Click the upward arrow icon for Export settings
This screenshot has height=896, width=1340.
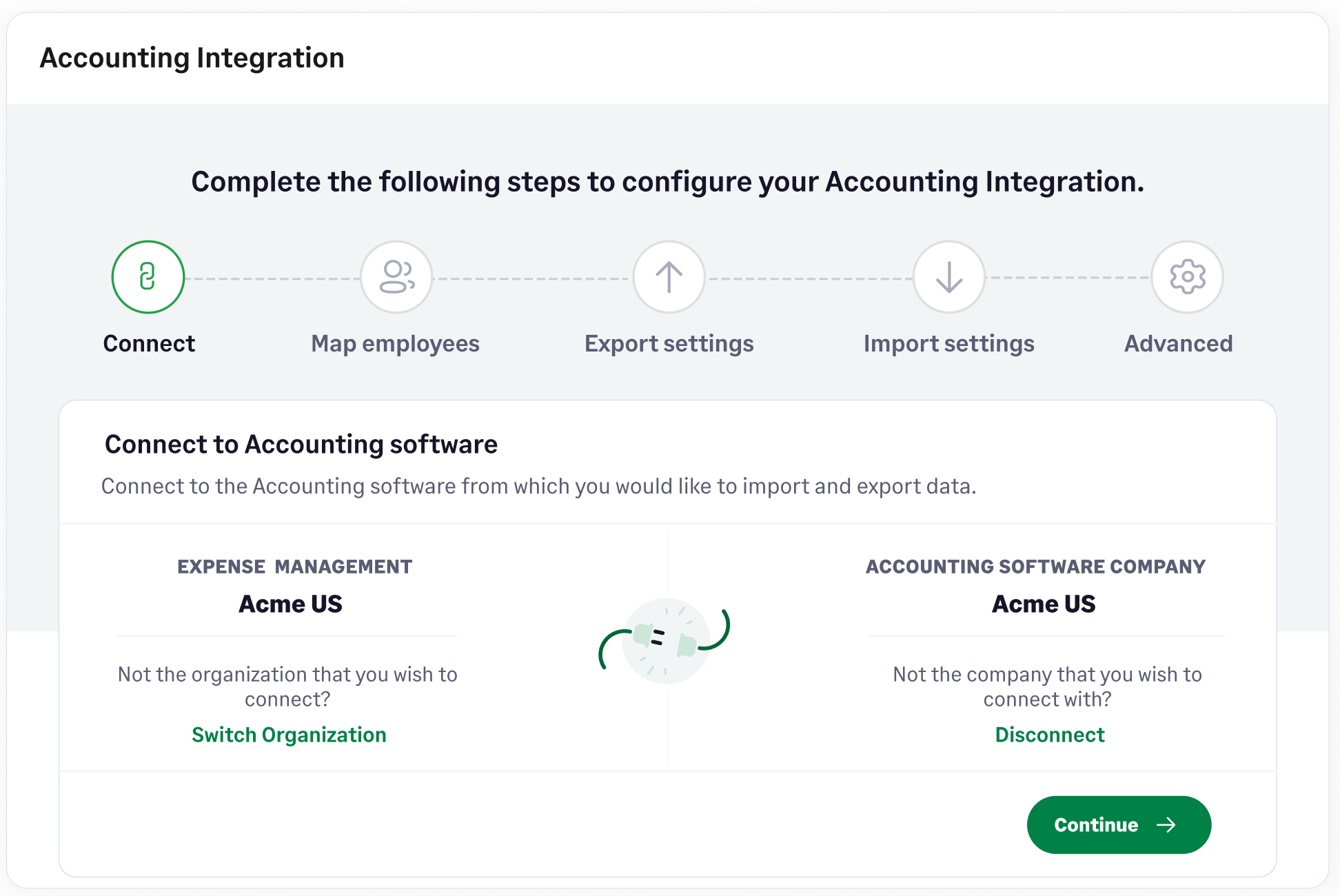click(668, 276)
